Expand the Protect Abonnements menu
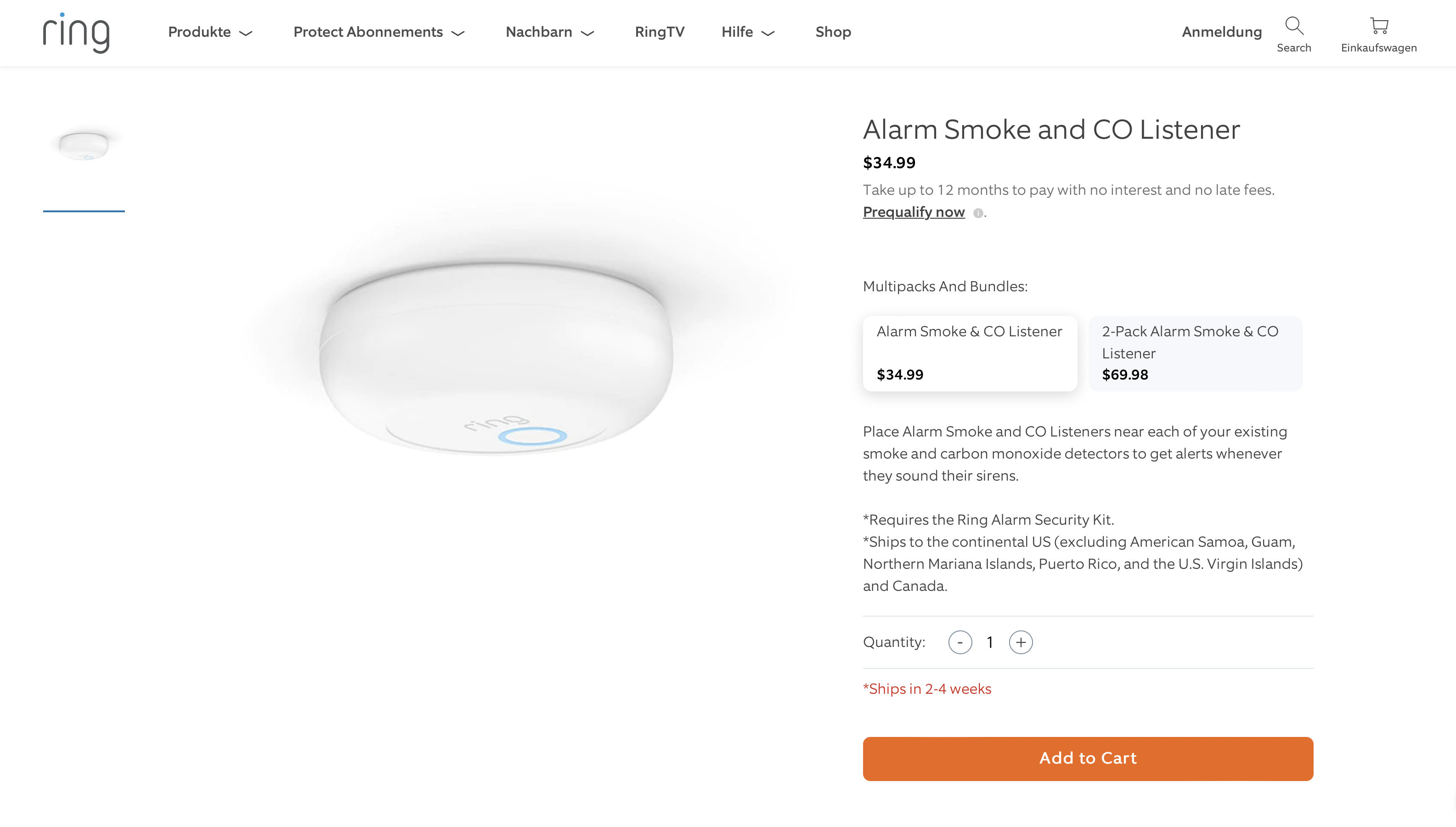This screenshot has width=1456, height=827. click(x=378, y=32)
